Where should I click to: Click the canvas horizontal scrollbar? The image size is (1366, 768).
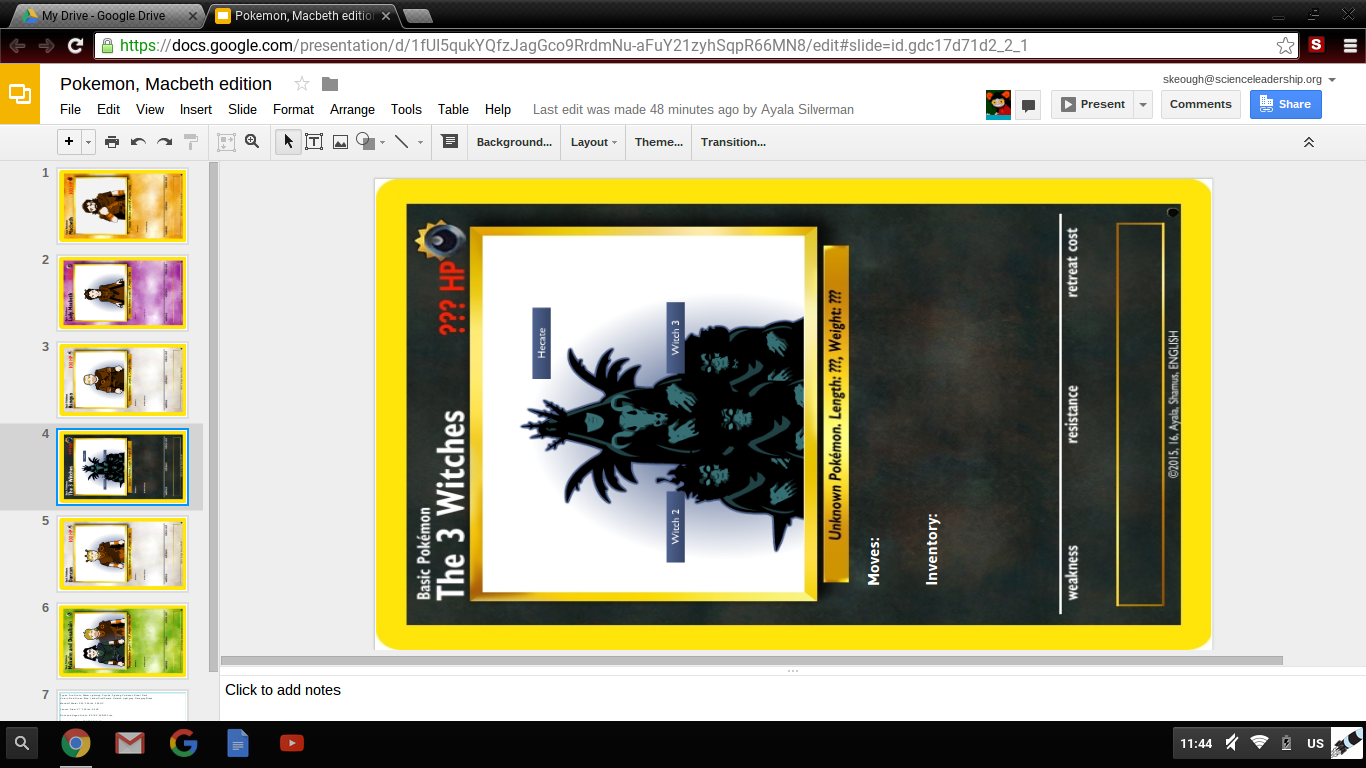pos(751,660)
